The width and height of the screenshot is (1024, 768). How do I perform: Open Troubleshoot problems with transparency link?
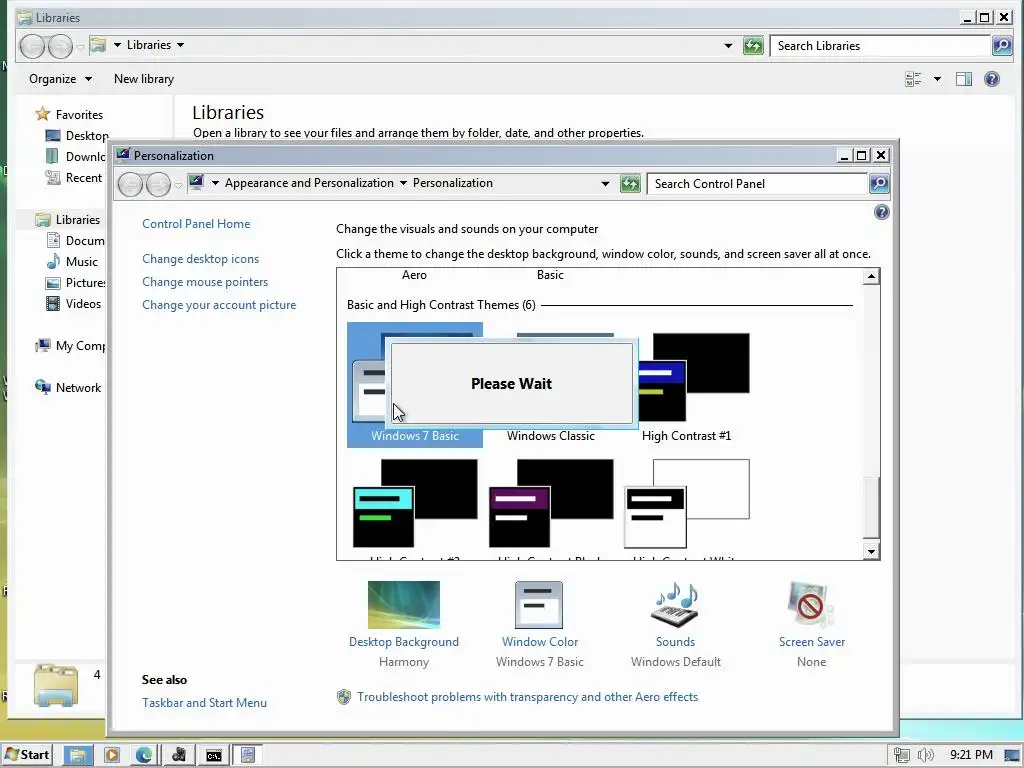[x=527, y=697]
